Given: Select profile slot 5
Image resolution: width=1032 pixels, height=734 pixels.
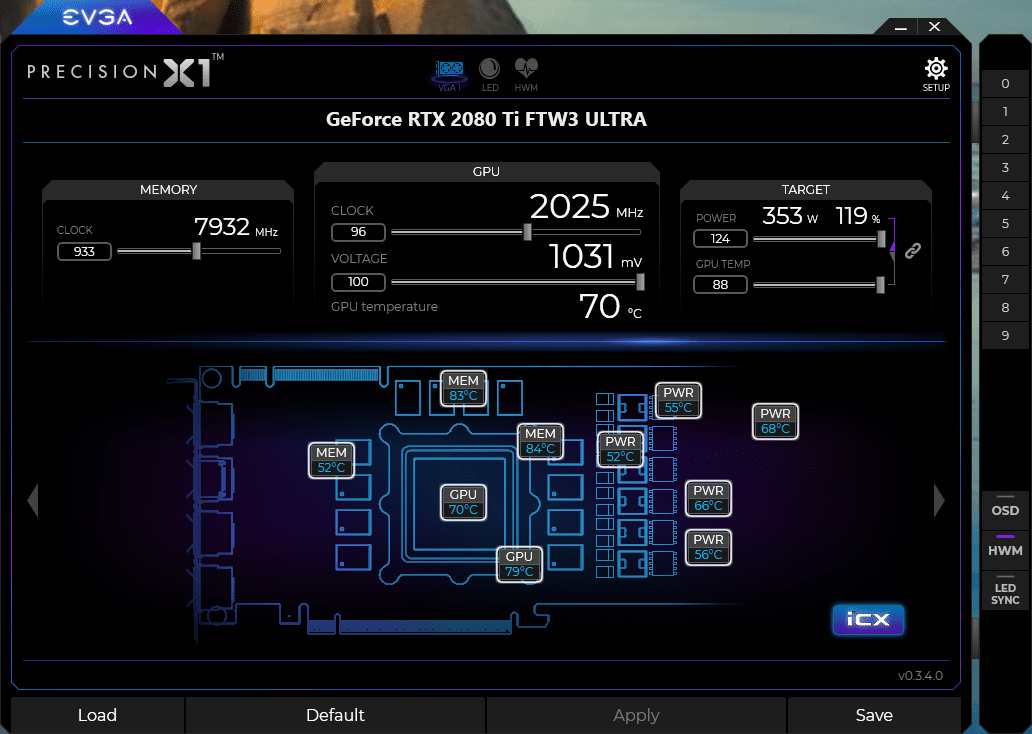Looking at the screenshot, I should (x=1005, y=223).
